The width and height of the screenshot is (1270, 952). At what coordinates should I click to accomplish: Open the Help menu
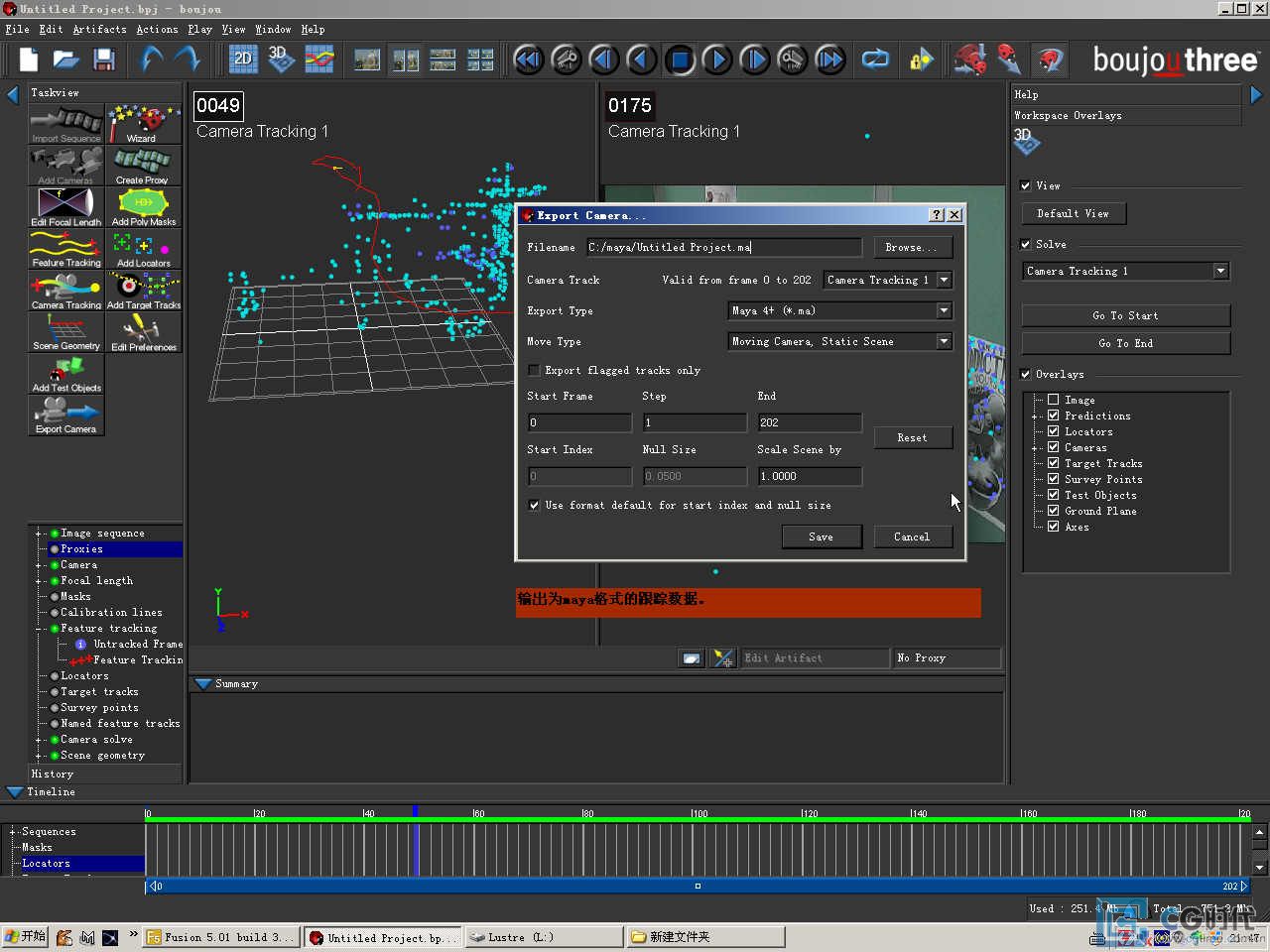[313, 30]
